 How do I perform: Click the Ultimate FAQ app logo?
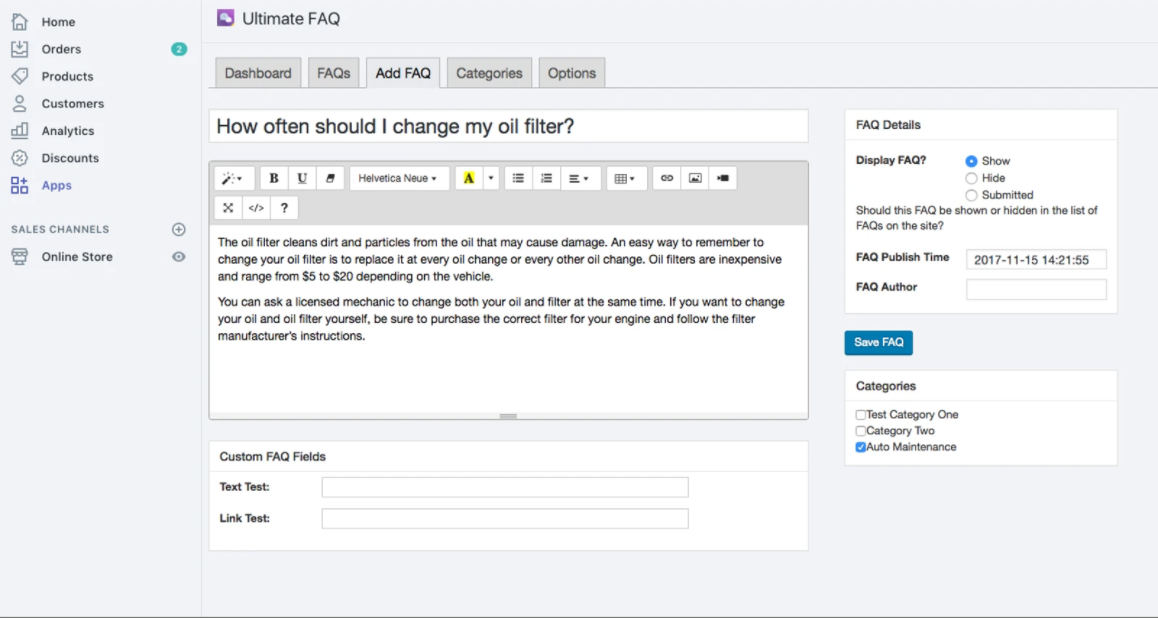click(x=225, y=18)
